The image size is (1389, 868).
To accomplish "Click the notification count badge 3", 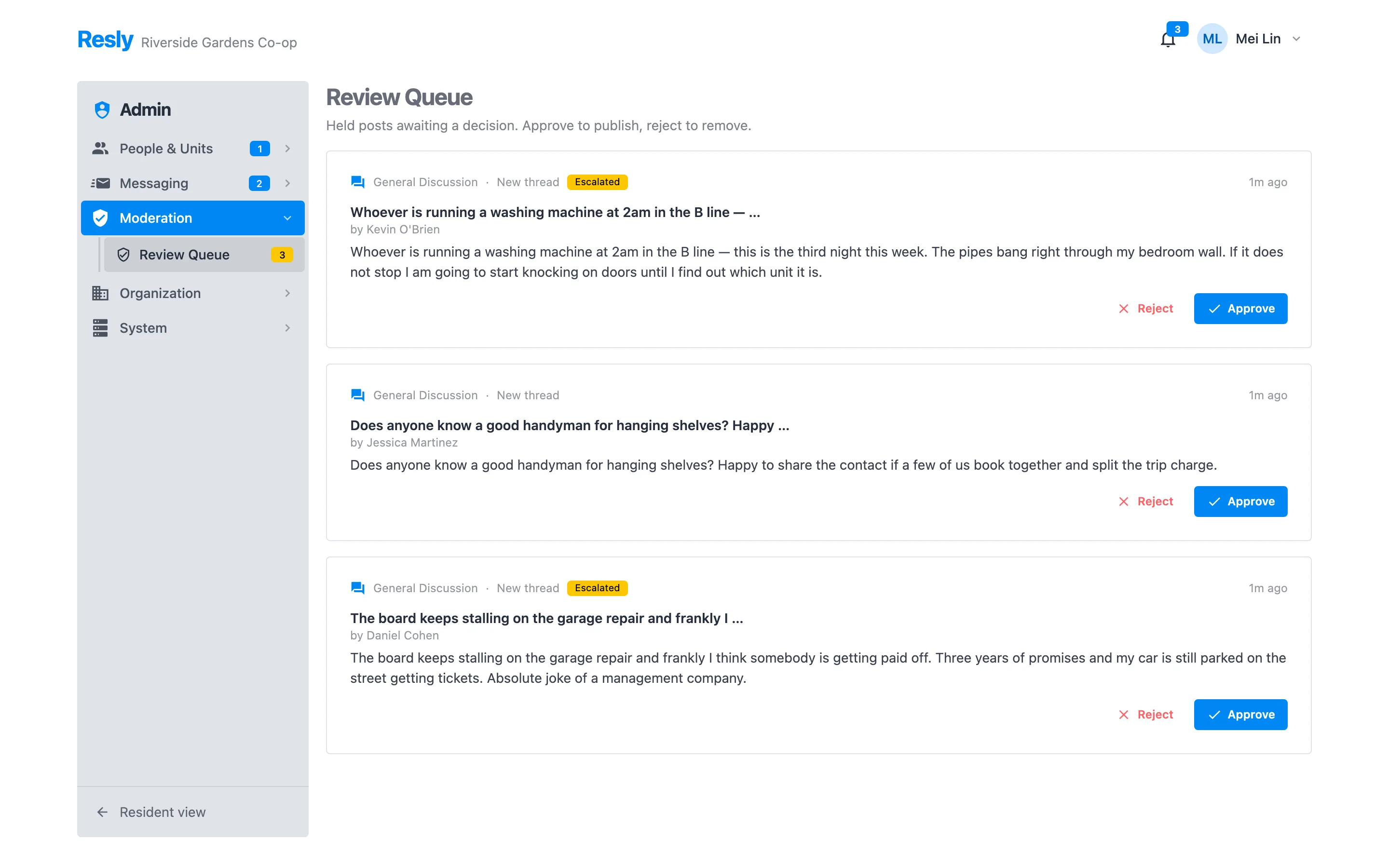I will 1177,29.
